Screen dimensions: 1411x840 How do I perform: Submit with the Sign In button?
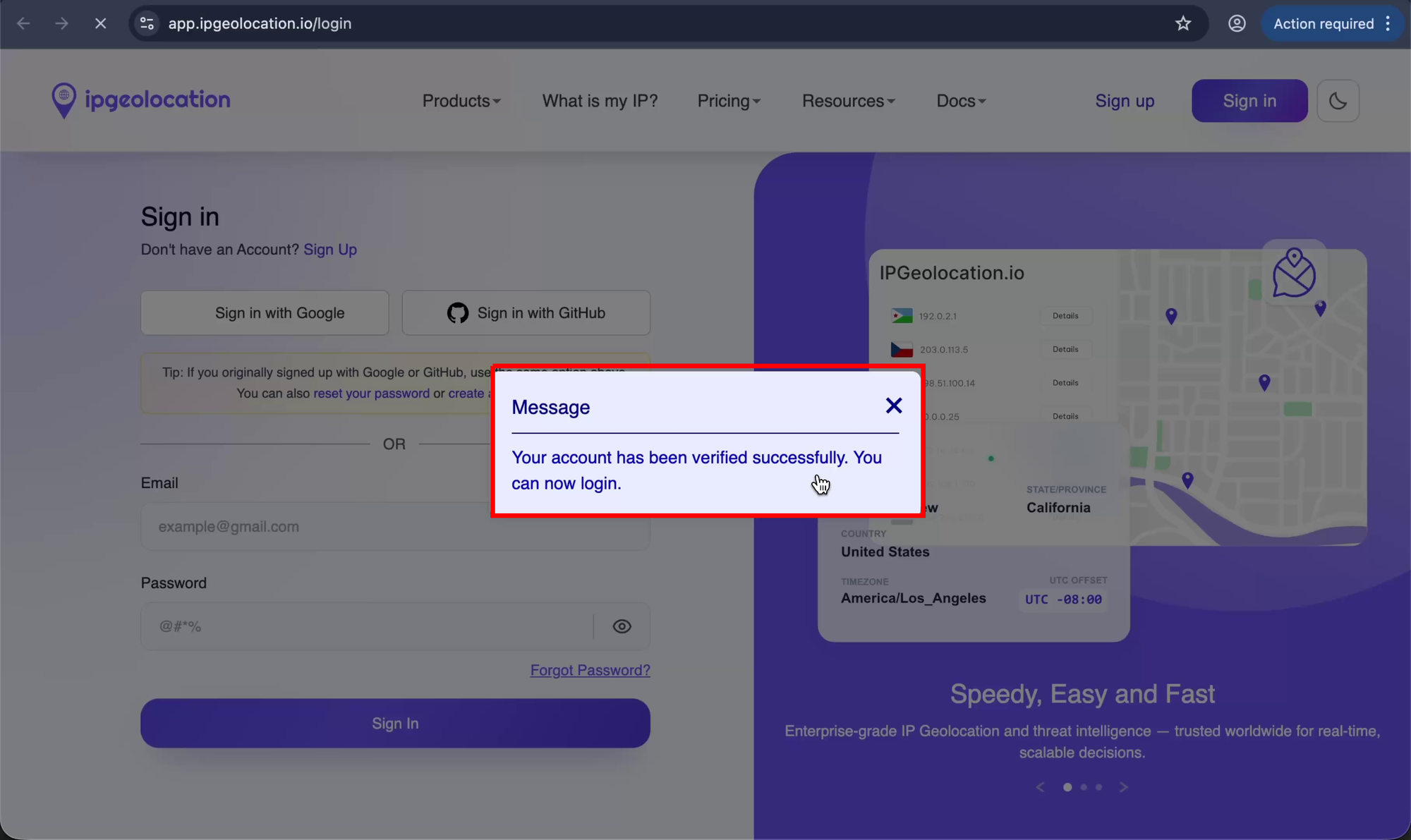click(x=395, y=723)
